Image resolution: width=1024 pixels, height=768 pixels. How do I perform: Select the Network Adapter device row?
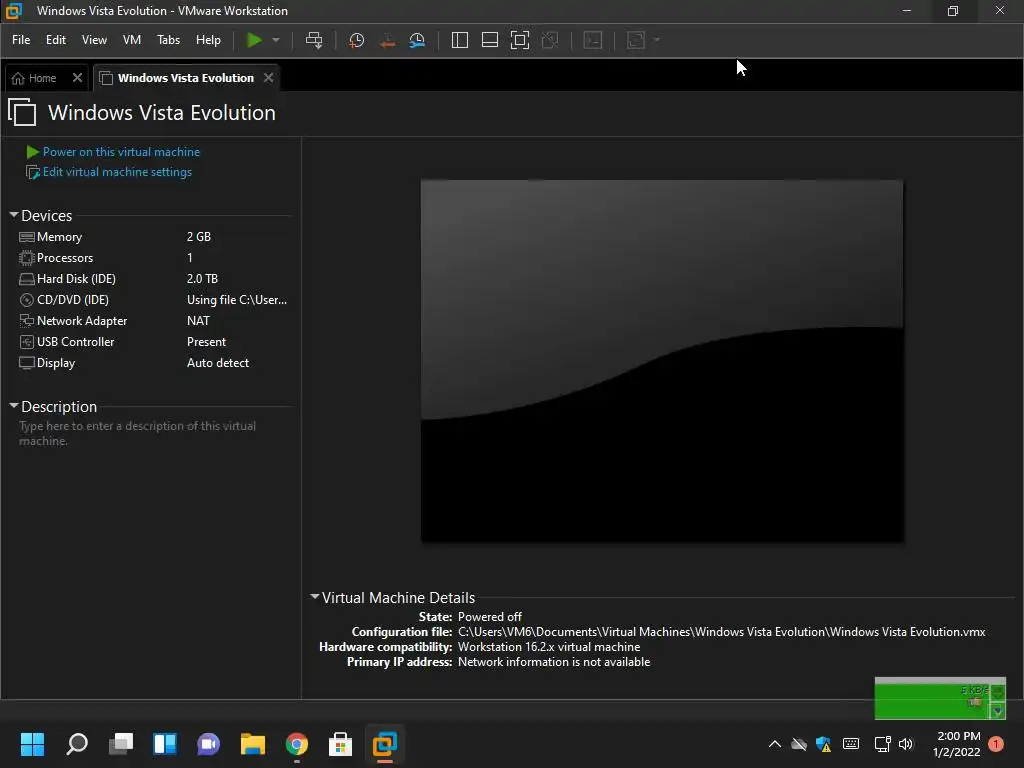pyautogui.click(x=153, y=321)
